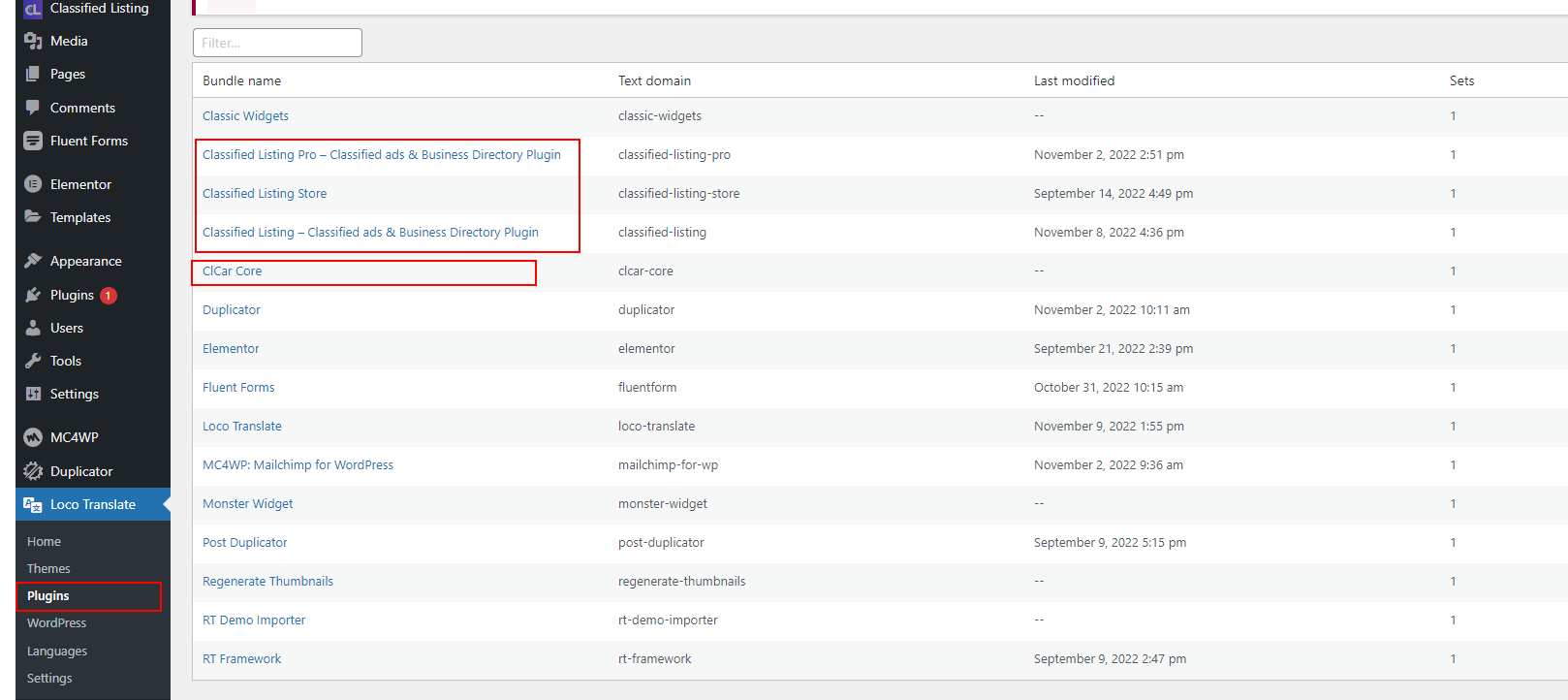Open the Fluent Forms menu item

(89, 141)
